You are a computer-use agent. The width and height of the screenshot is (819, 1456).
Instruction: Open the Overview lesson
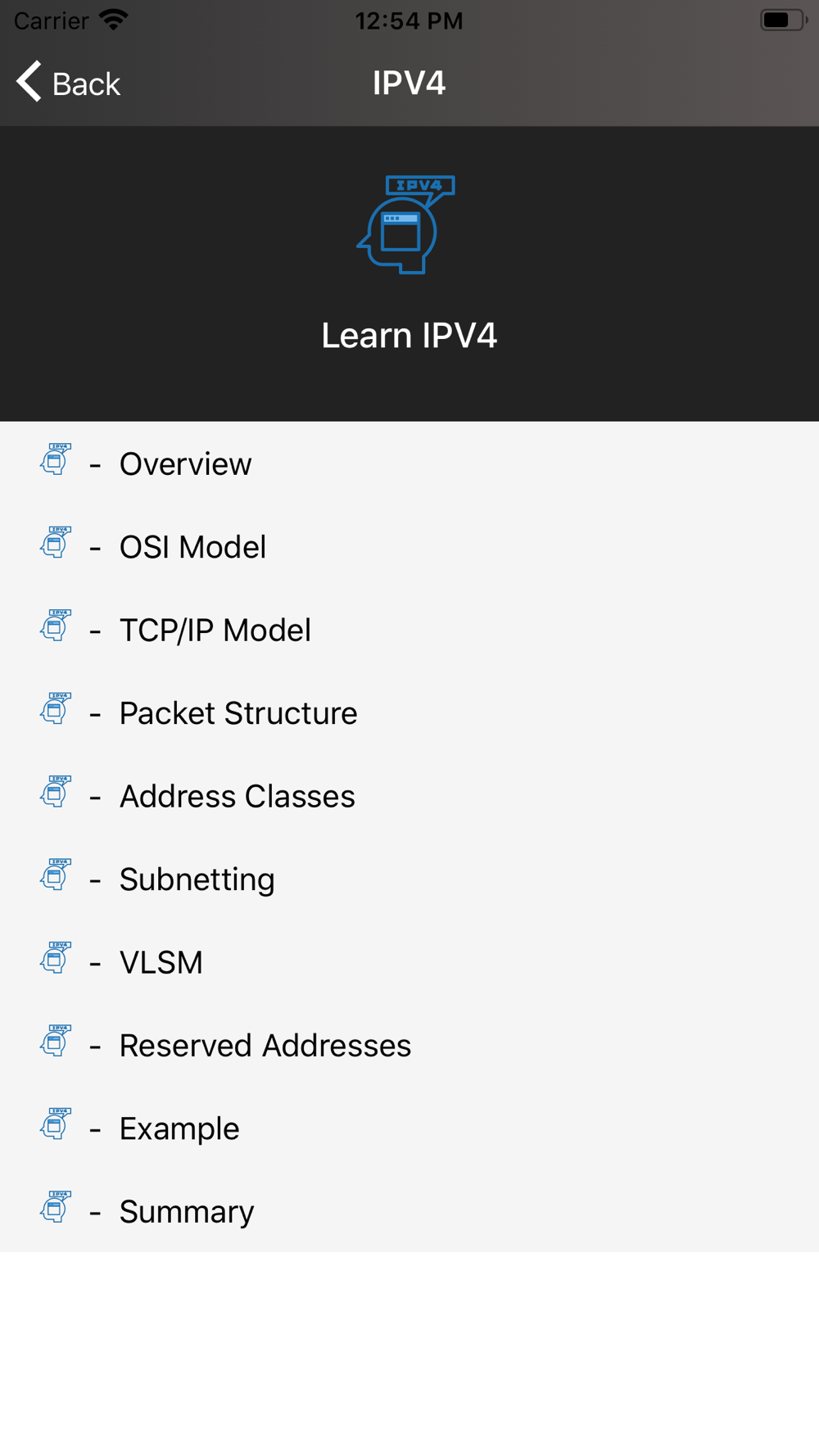tap(409, 463)
